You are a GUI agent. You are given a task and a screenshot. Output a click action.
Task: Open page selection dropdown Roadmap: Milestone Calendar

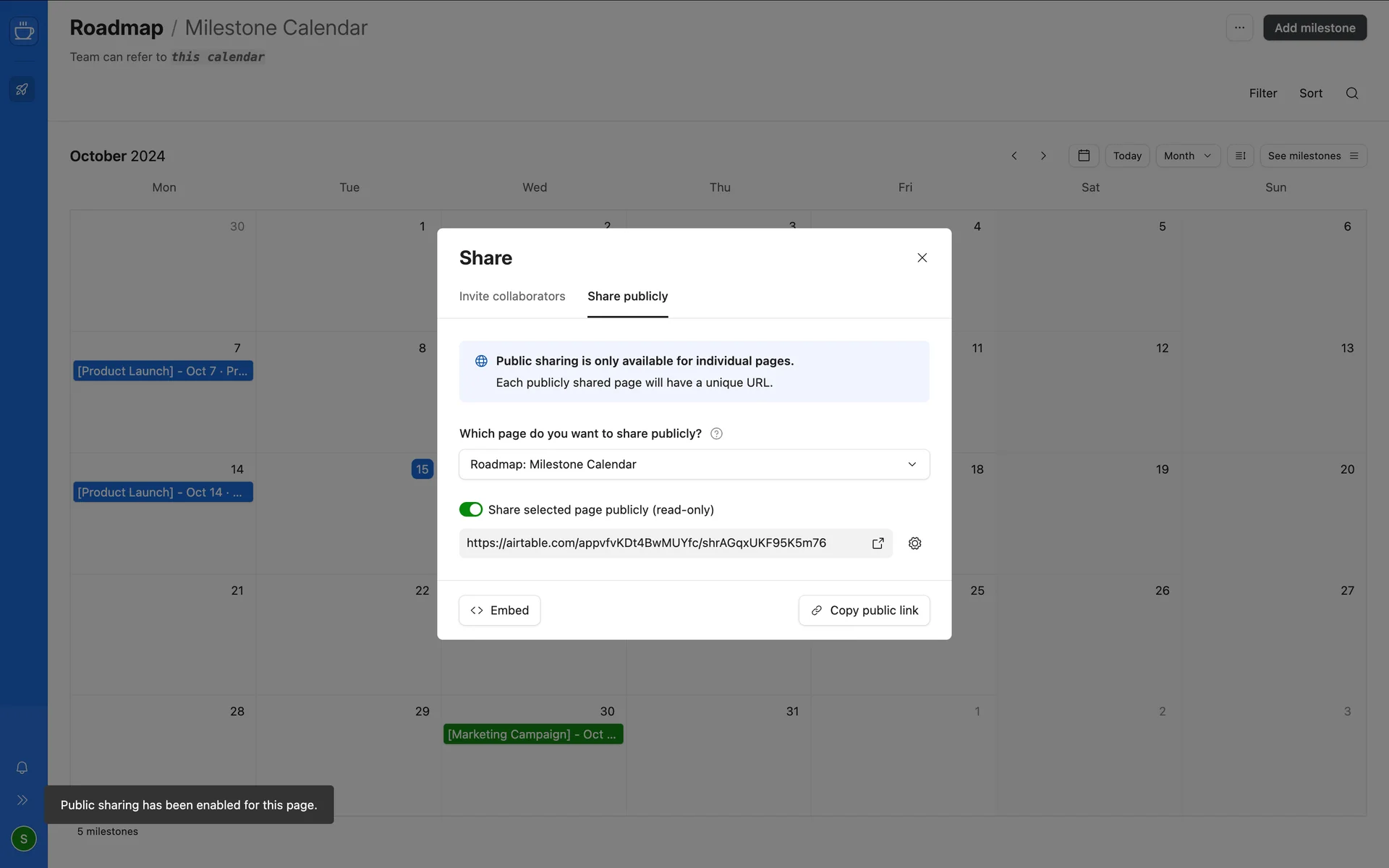pos(694,464)
